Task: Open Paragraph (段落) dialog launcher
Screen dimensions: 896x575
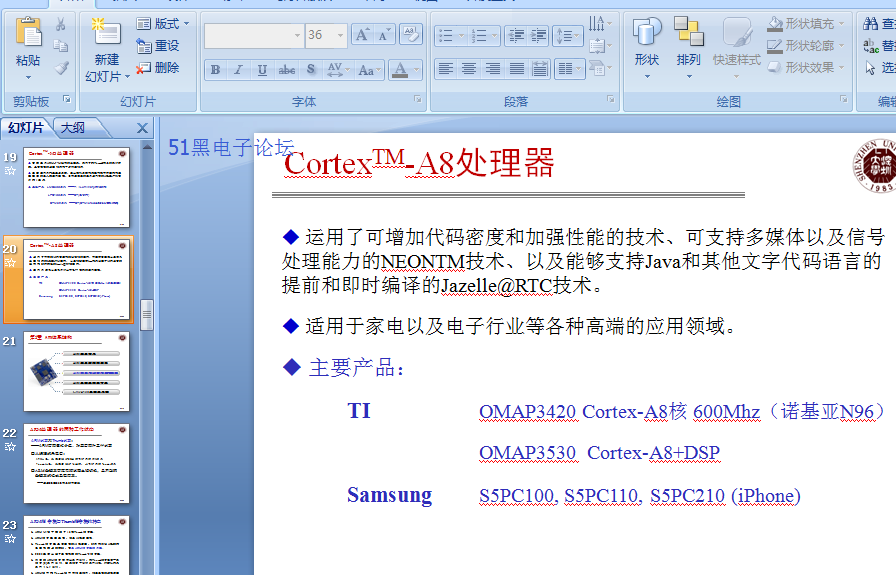Action: [x=611, y=99]
